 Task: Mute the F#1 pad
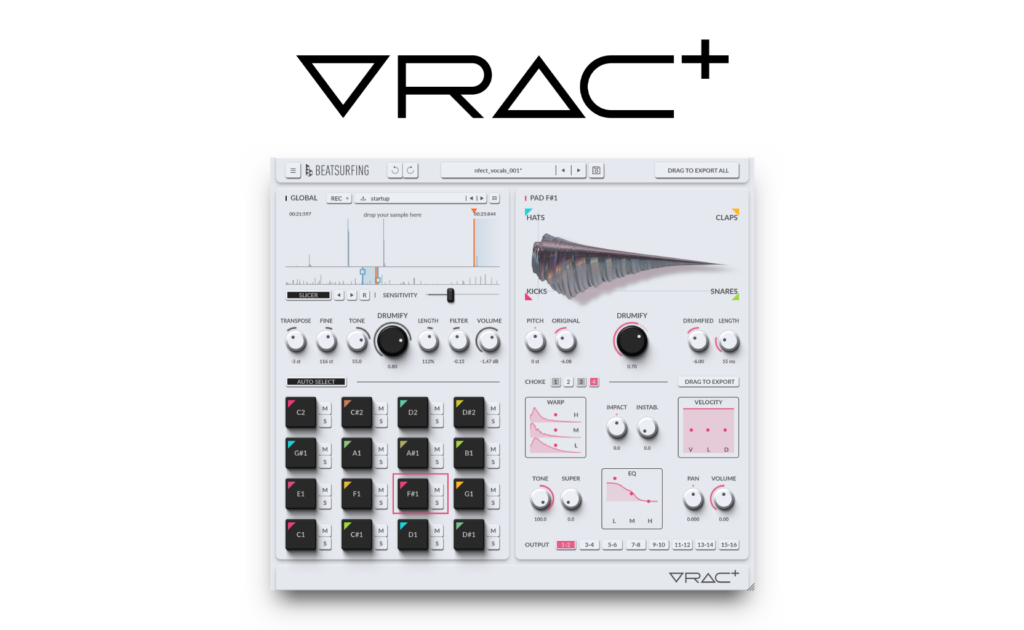[x=437, y=490]
